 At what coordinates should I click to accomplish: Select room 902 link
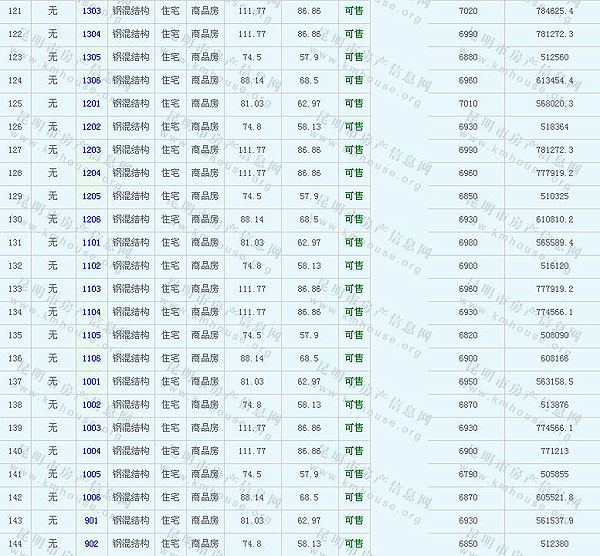point(91,544)
